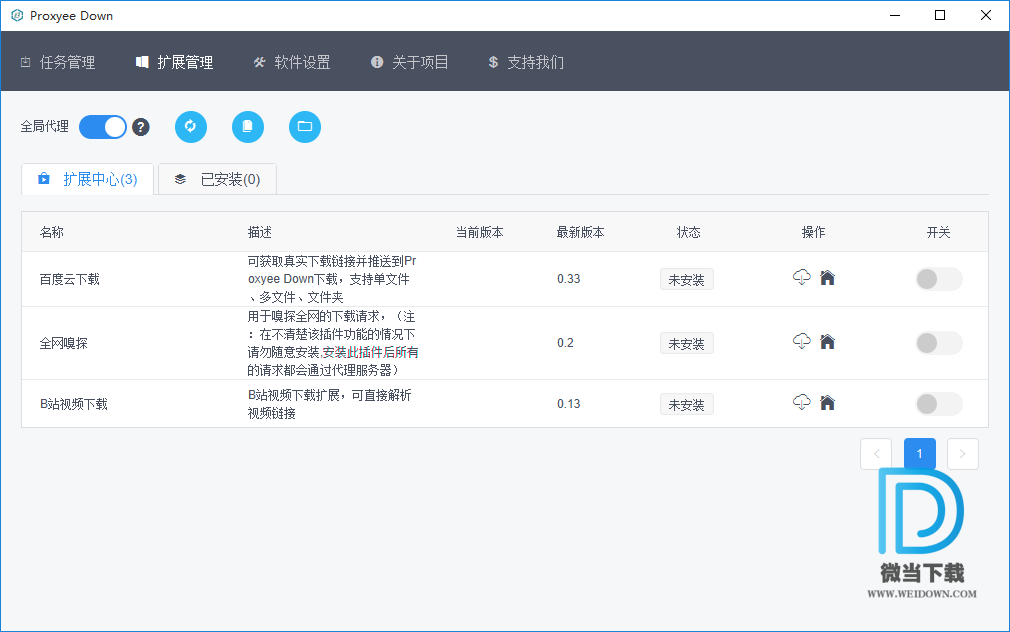Click the 全局代理 label
The height and width of the screenshot is (632, 1010).
pos(44,126)
